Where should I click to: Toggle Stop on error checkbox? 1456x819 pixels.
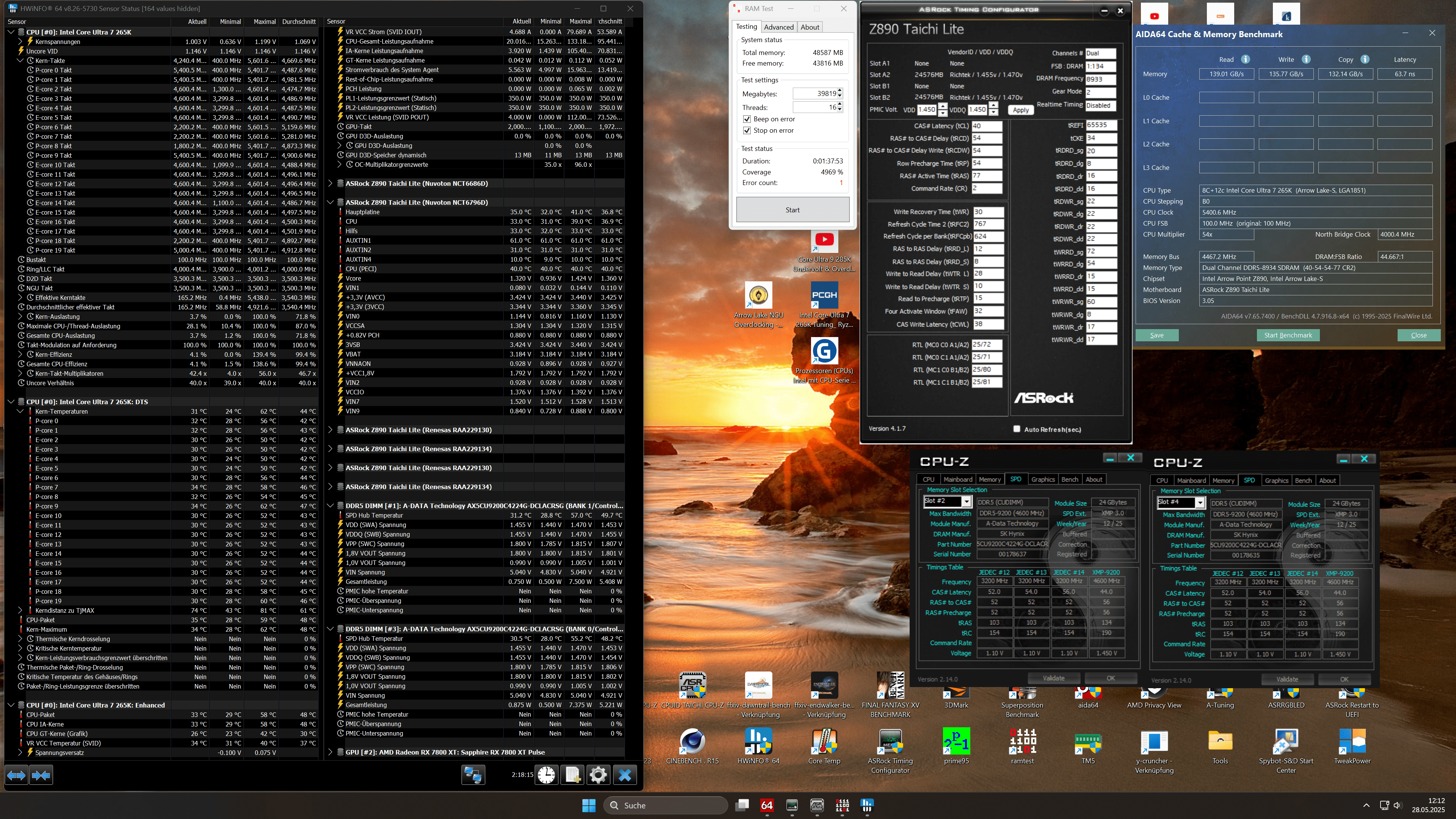point(747,130)
